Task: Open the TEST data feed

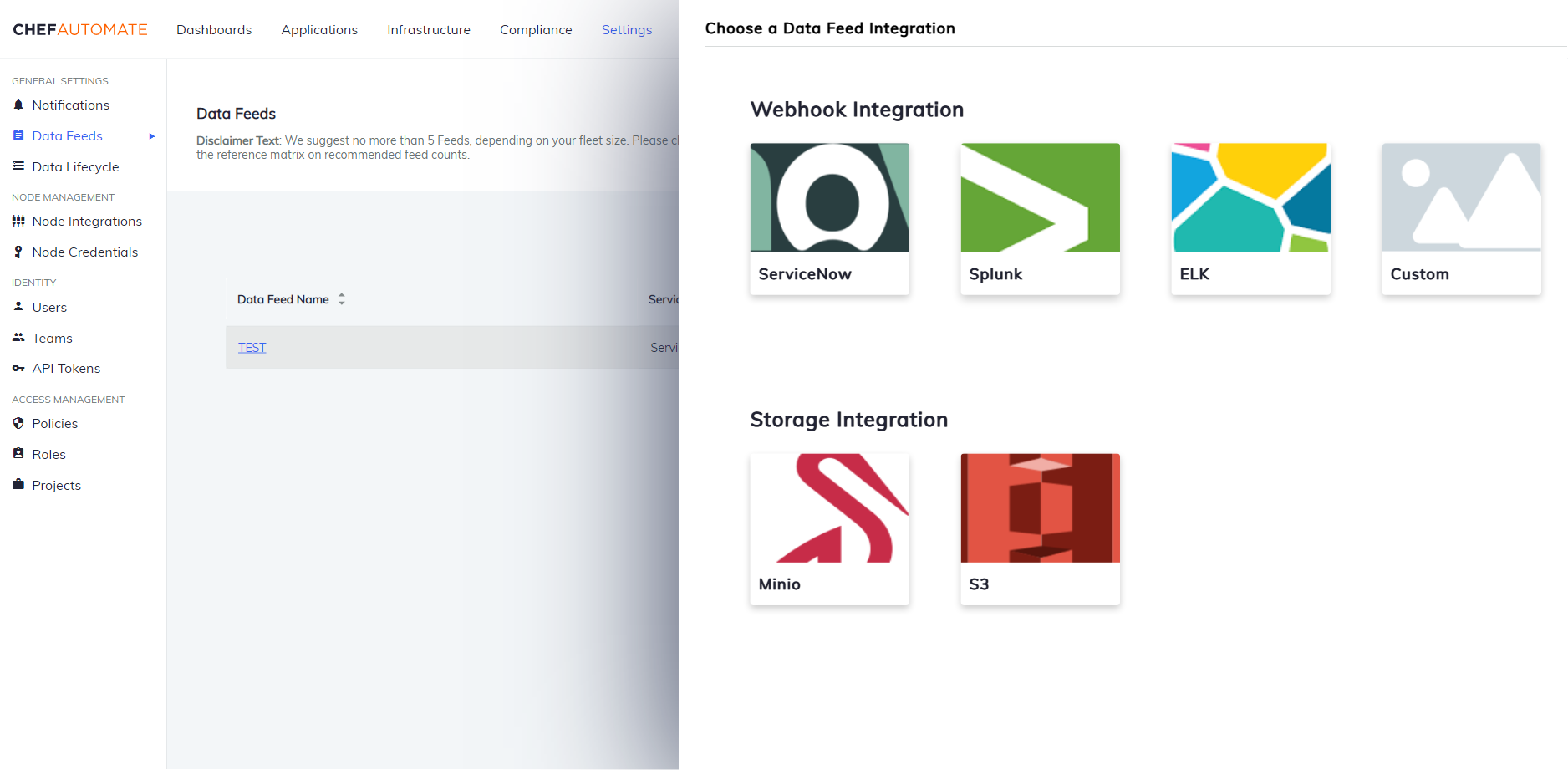Action: click(252, 347)
